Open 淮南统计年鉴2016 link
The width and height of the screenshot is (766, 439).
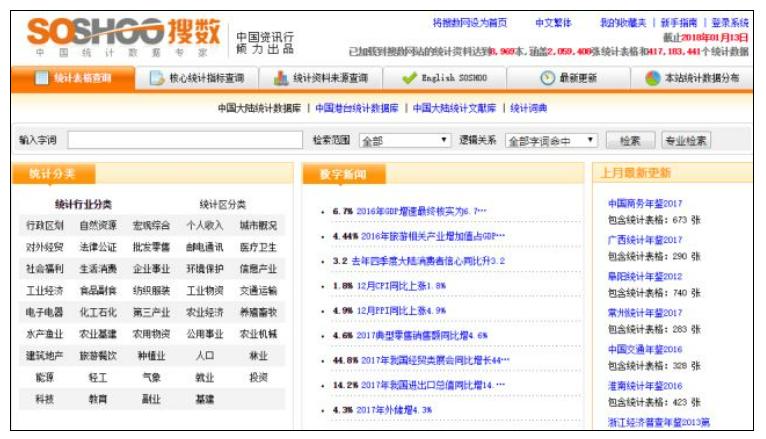click(x=645, y=386)
